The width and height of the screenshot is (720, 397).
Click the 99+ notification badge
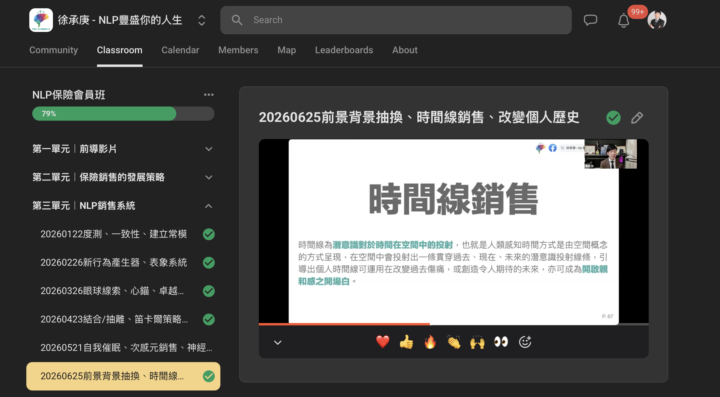637,12
